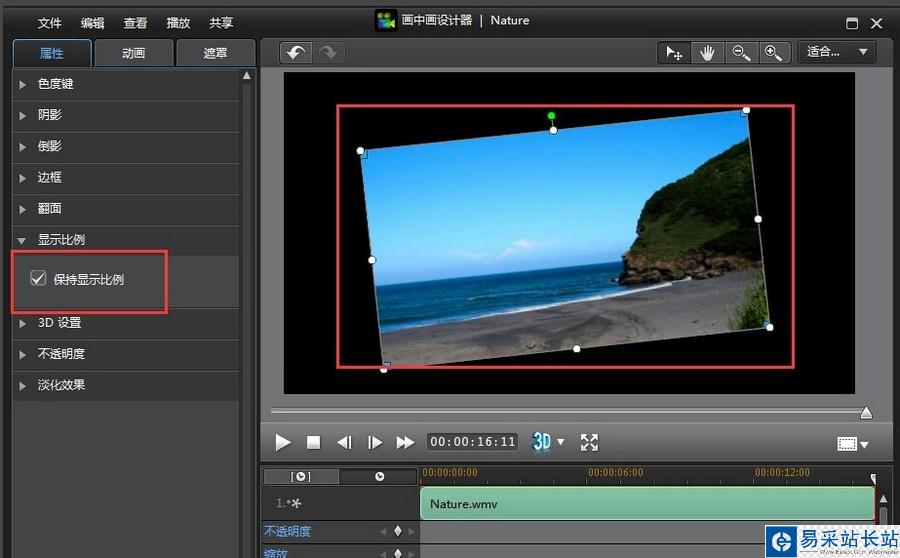Click the zoom out magnifier
This screenshot has width=900, height=558.
(x=740, y=53)
